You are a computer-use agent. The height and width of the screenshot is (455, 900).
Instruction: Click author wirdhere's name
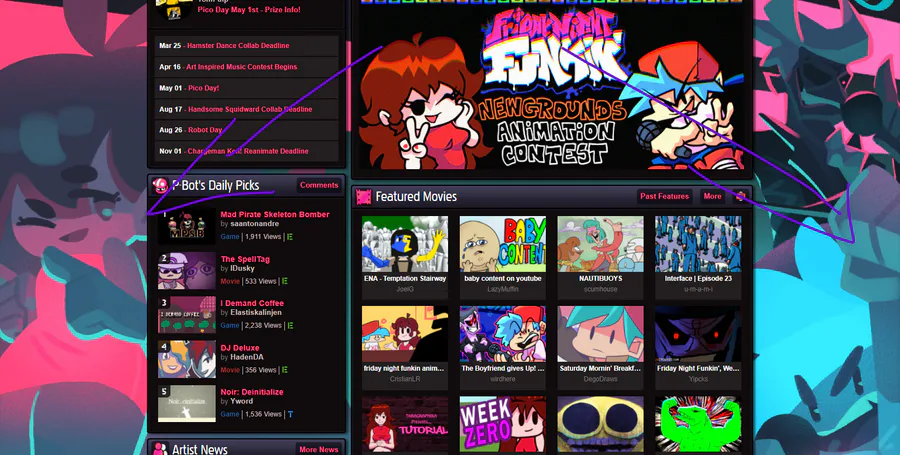[x=503, y=379]
